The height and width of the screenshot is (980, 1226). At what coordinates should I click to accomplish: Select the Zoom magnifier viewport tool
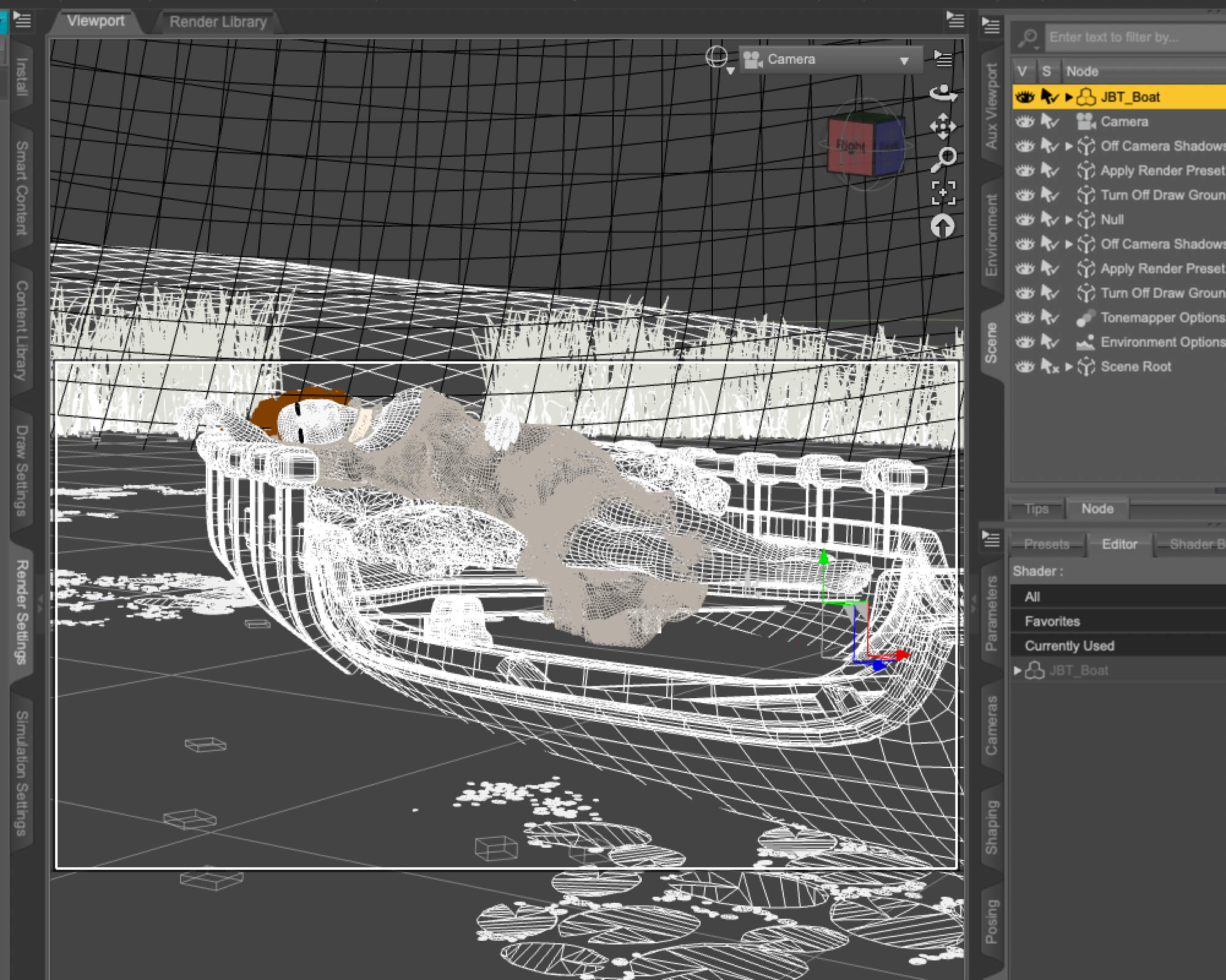coord(944,160)
